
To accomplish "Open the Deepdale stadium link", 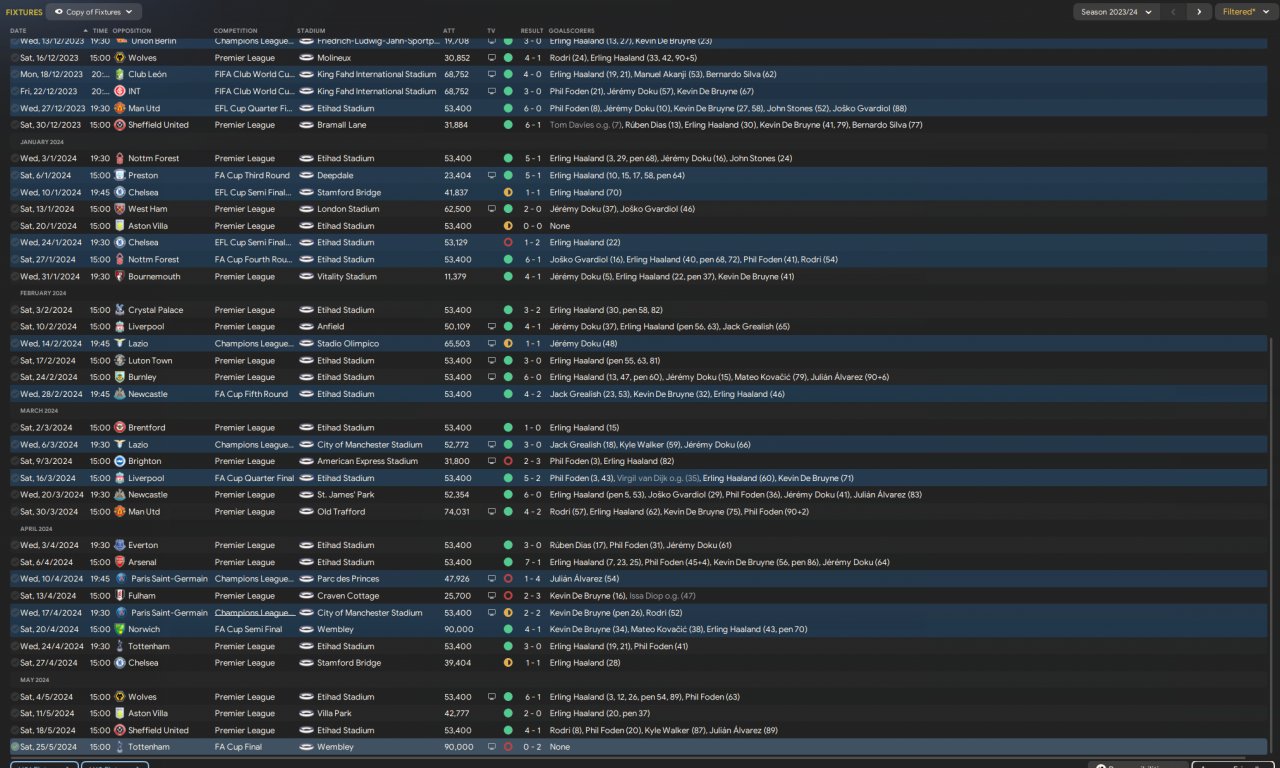I will (335, 175).
